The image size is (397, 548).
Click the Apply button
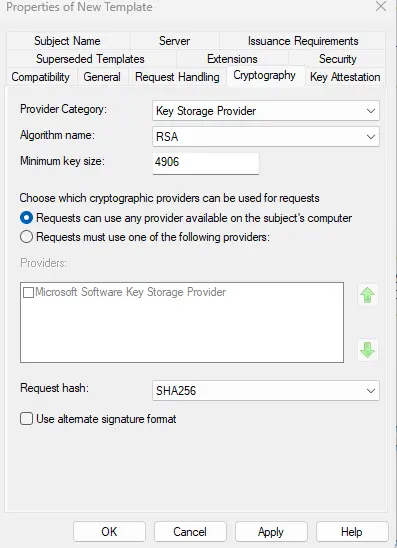271,532
